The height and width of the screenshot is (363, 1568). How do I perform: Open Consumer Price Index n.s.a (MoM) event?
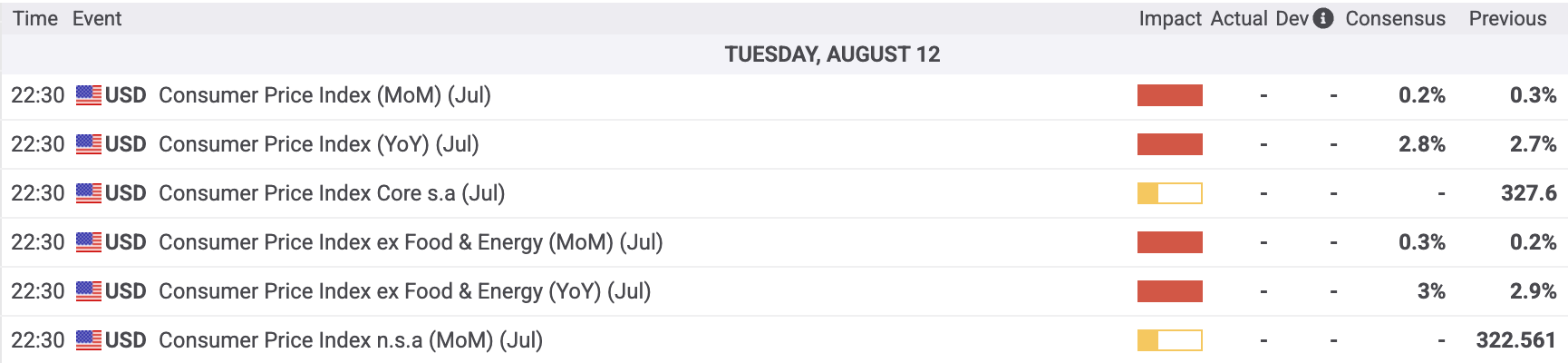click(351, 340)
